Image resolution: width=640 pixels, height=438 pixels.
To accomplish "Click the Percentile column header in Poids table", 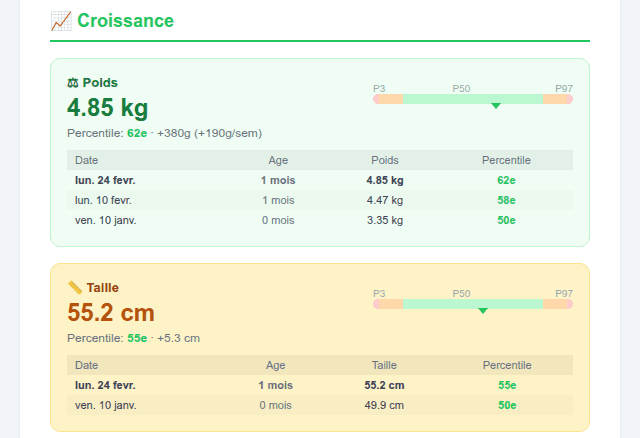I will tap(506, 160).
